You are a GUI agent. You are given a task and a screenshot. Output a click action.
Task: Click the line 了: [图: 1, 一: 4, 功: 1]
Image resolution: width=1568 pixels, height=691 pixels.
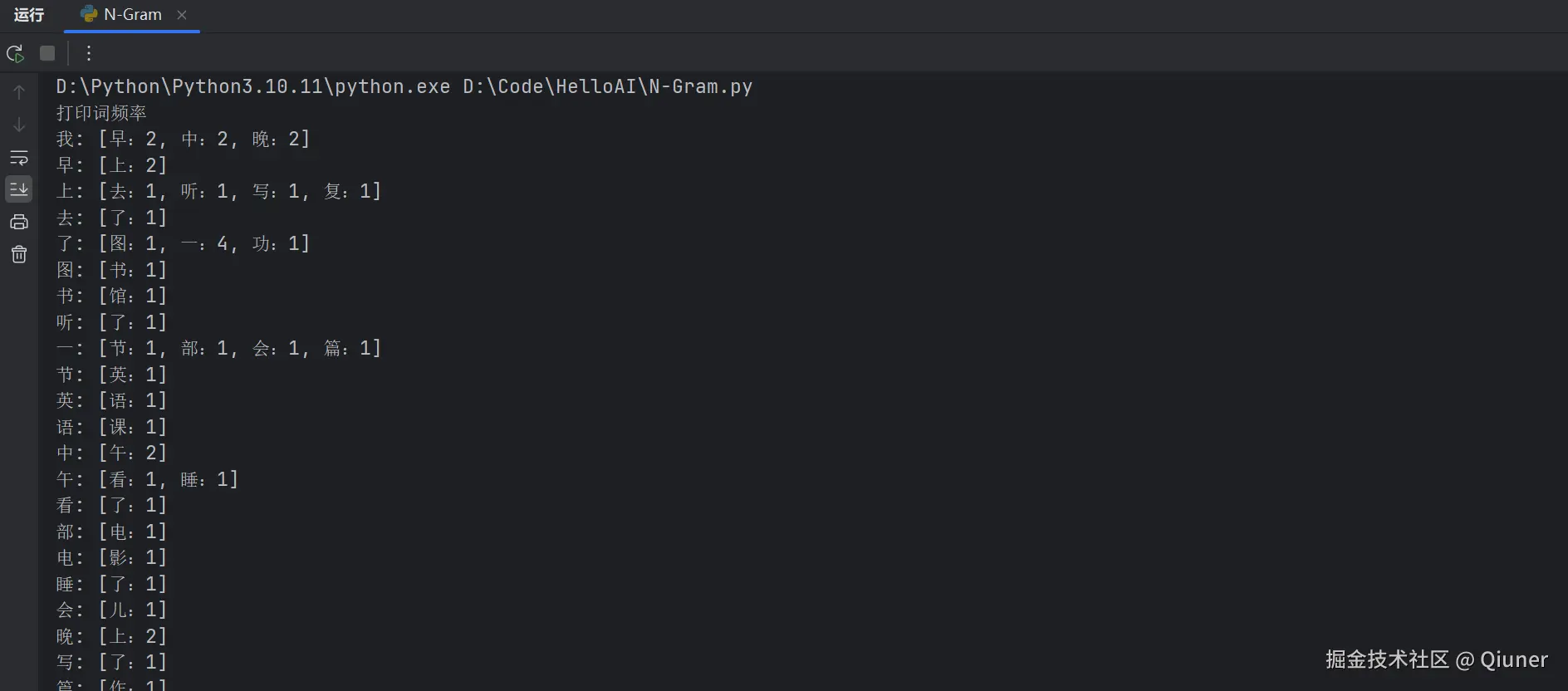[x=183, y=243]
